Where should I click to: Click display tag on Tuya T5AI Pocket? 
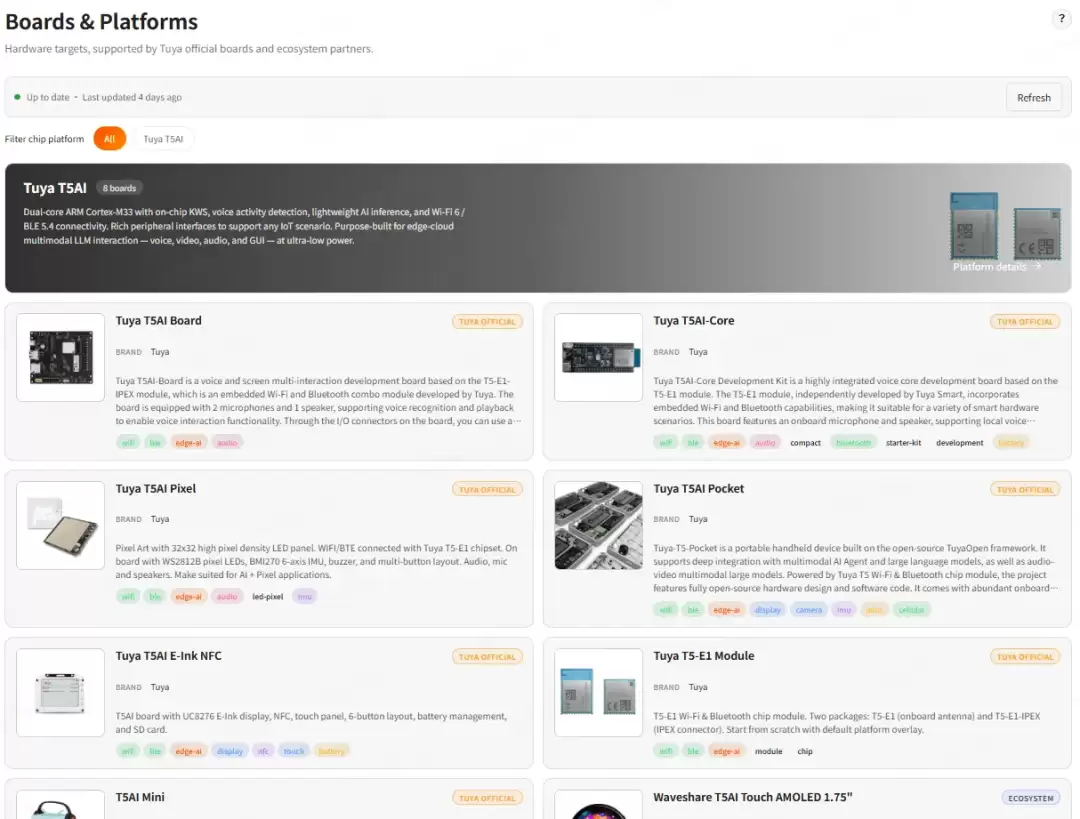[767, 610]
